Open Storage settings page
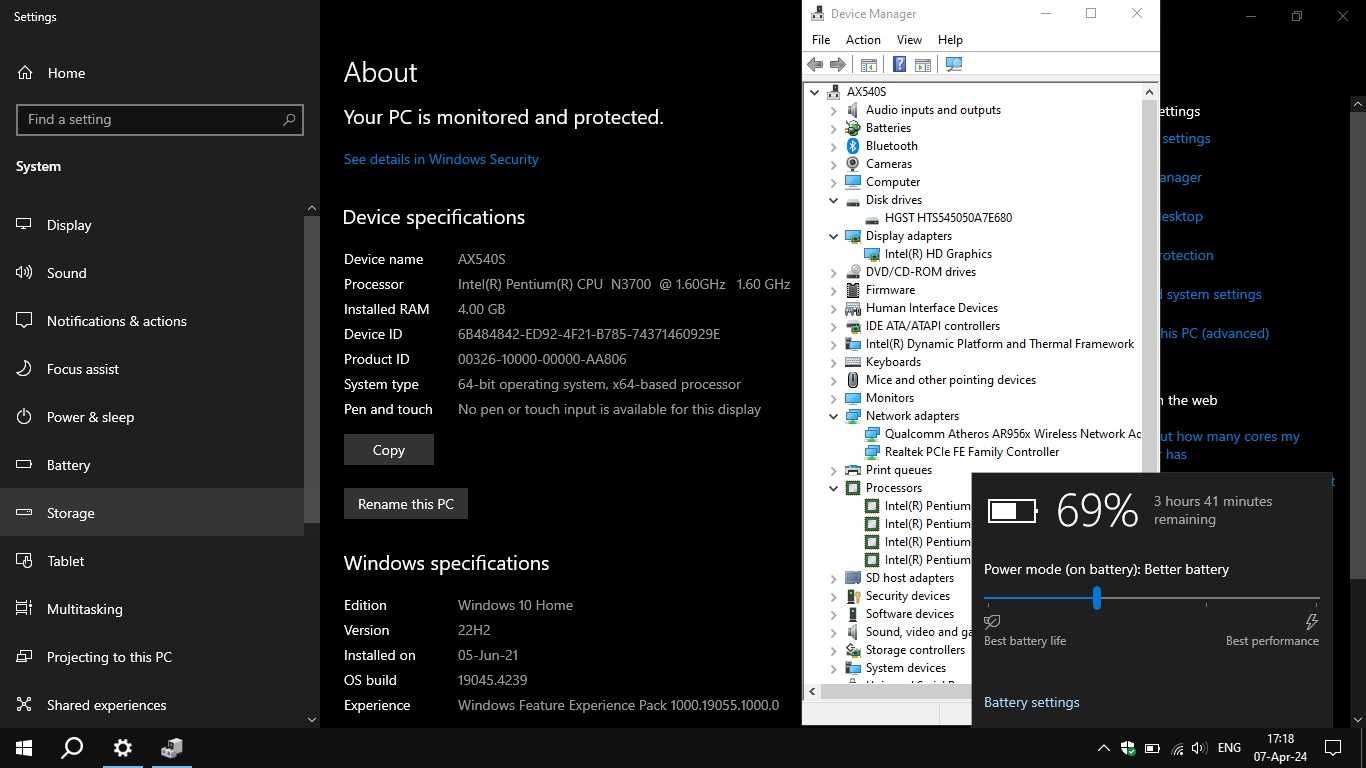 (x=152, y=513)
